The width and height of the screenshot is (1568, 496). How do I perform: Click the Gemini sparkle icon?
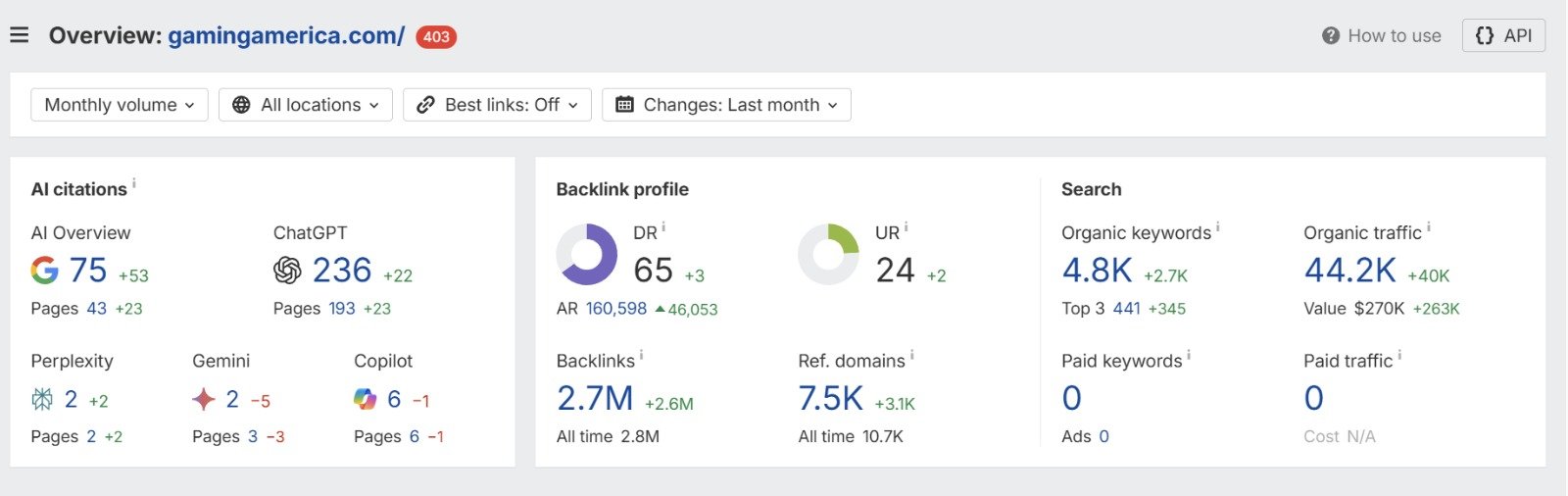pos(203,399)
